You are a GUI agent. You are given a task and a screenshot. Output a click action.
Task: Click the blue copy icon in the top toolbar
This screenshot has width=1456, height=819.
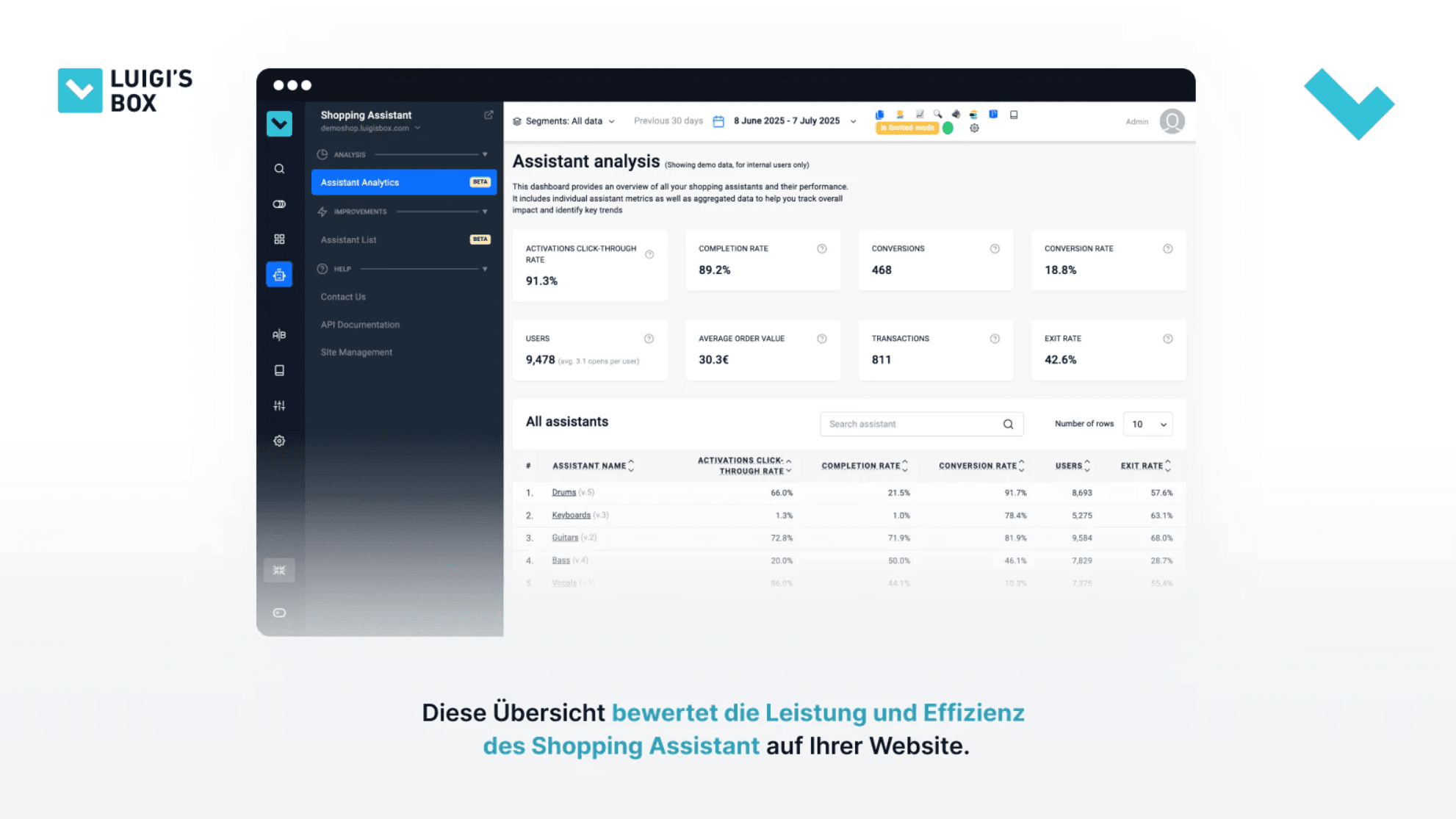click(x=879, y=115)
